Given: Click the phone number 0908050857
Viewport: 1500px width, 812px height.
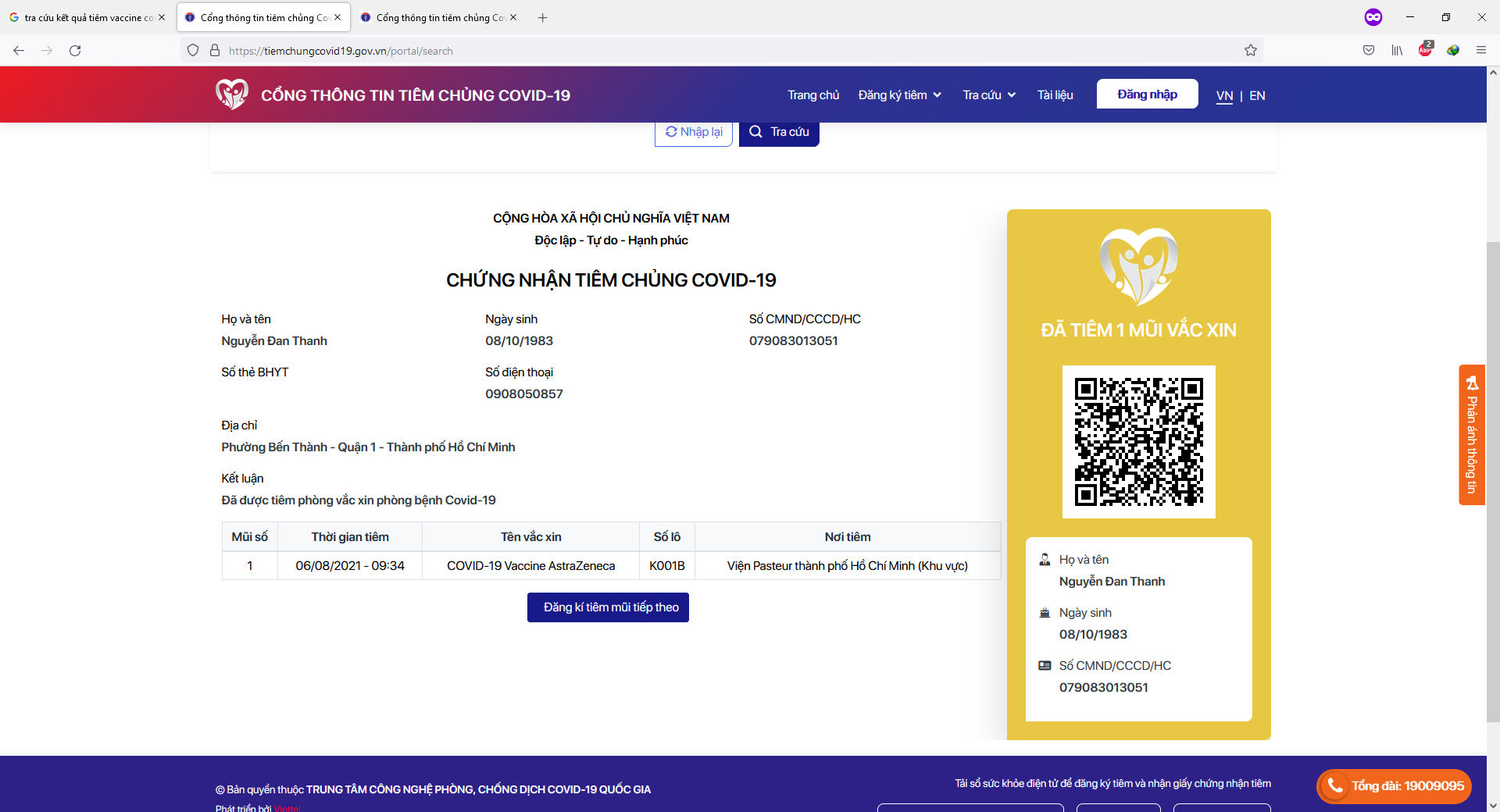Looking at the screenshot, I should tap(524, 394).
